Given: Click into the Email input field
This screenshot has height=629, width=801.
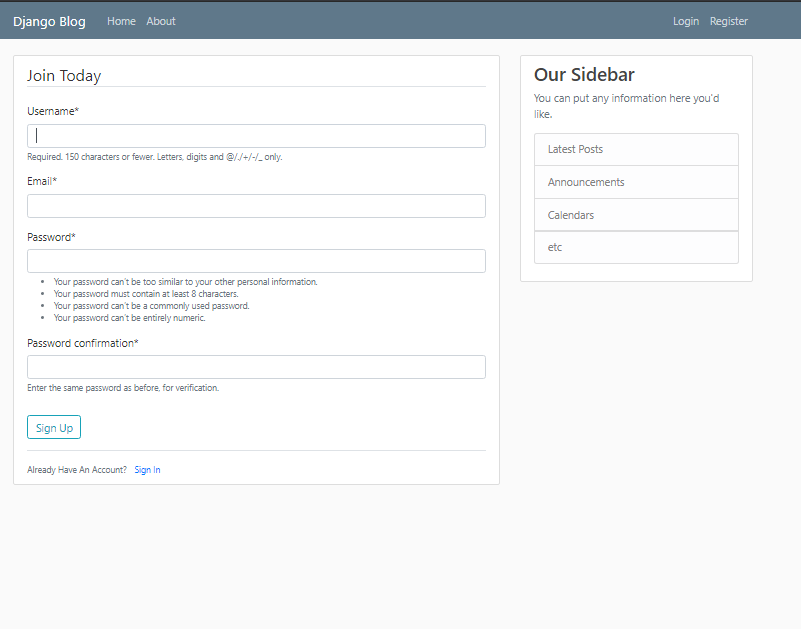Looking at the screenshot, I should click(x=256, y=206).
